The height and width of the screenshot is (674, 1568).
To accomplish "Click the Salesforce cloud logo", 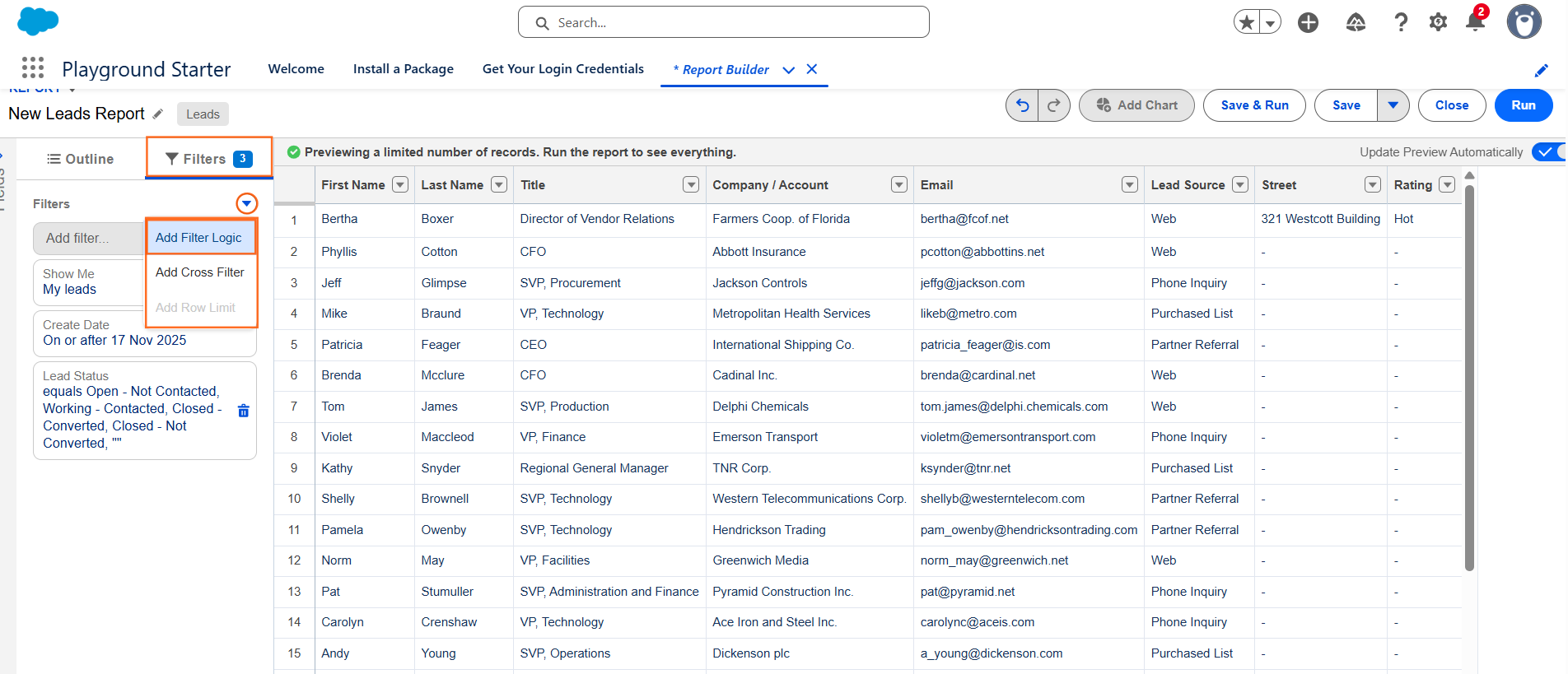I will coord(38,21).
